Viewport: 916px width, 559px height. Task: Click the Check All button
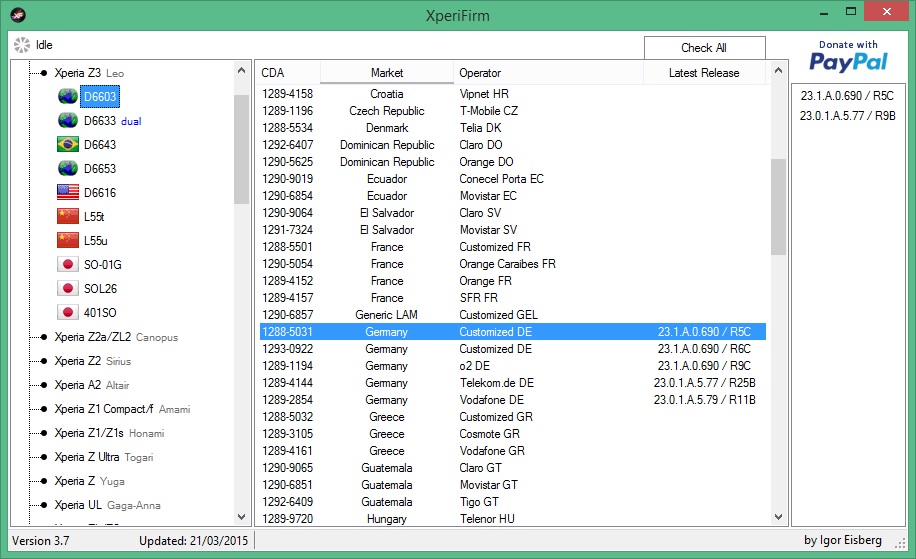coord(705,47)
